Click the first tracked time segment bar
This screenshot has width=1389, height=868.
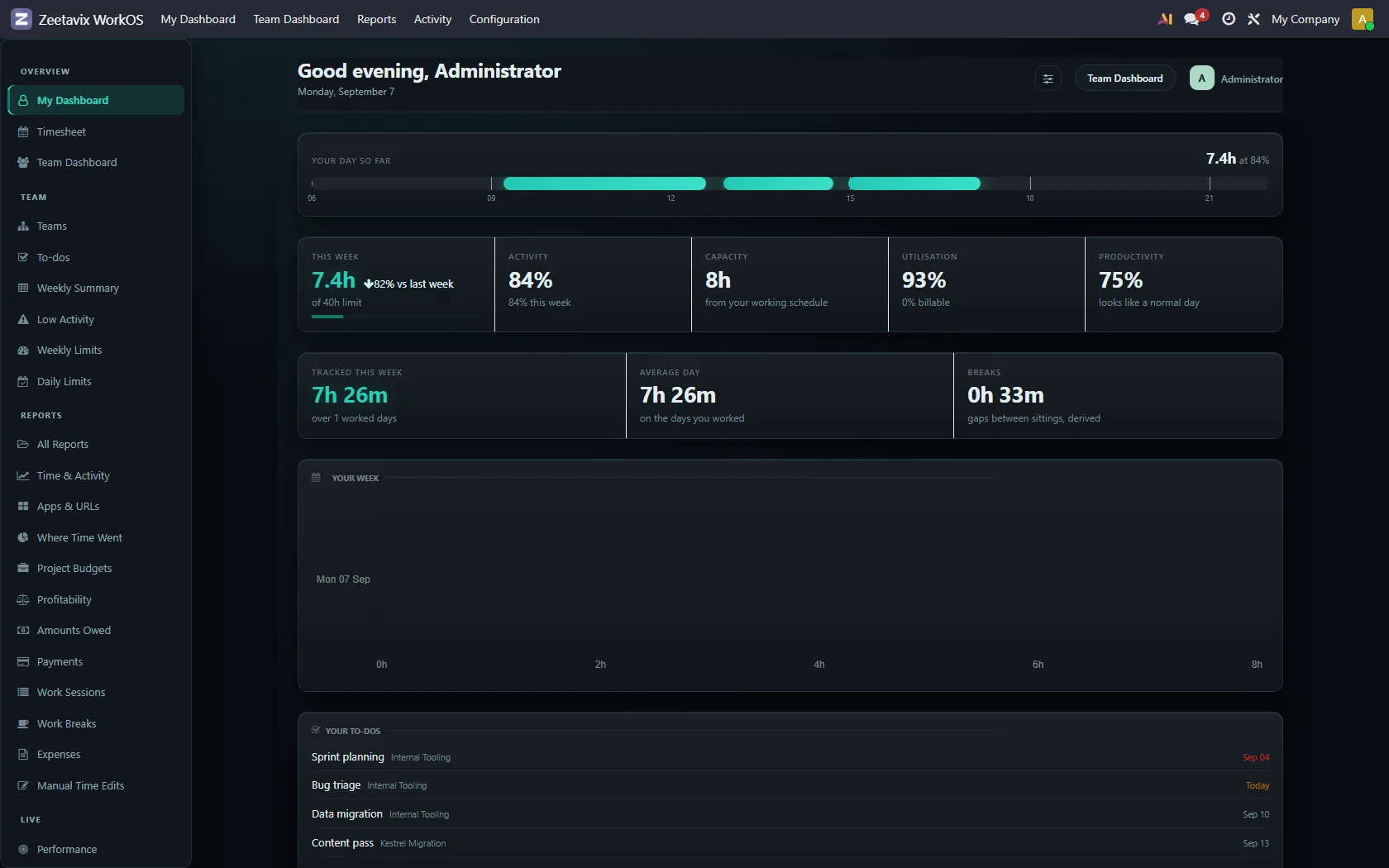(x=604, y=184)
